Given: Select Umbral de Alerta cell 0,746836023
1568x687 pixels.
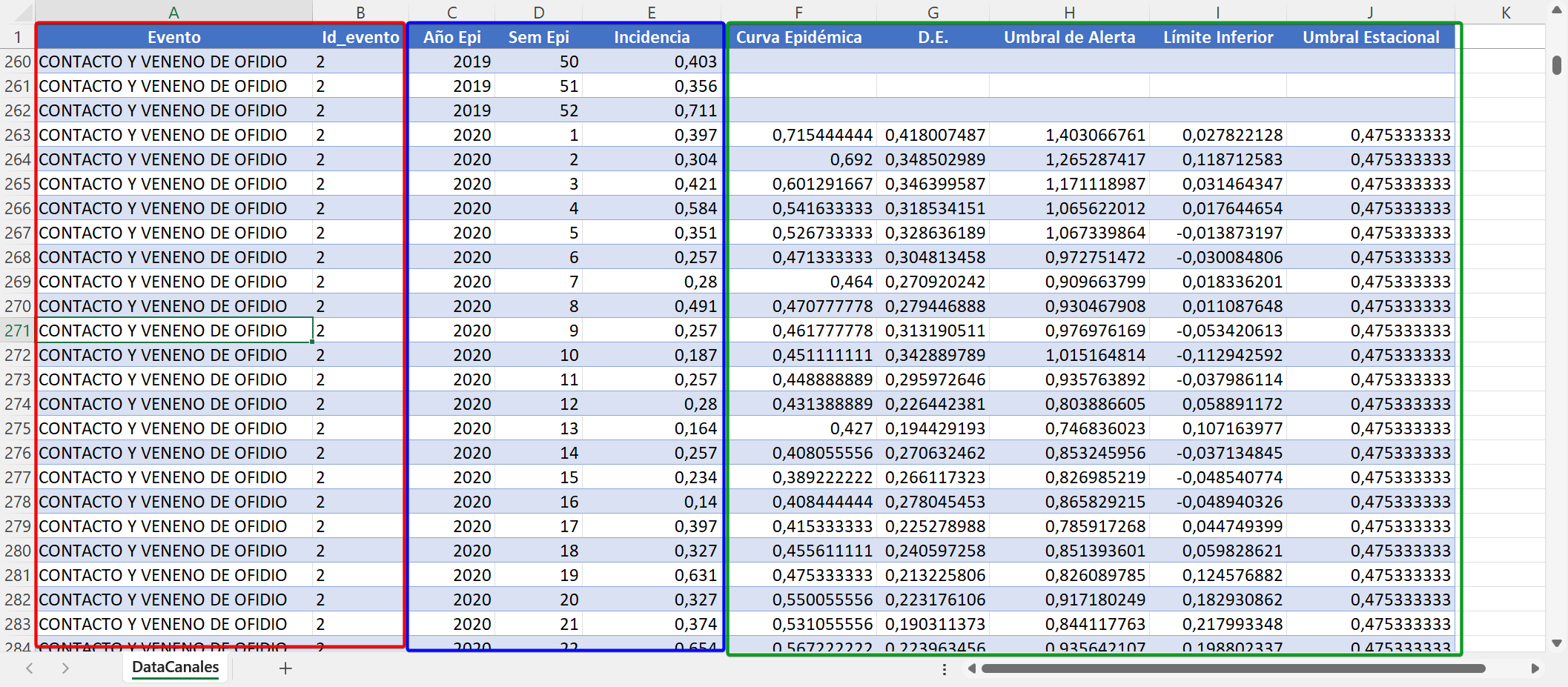Looking at the screenshot, I should click(x=1069, y=428).
